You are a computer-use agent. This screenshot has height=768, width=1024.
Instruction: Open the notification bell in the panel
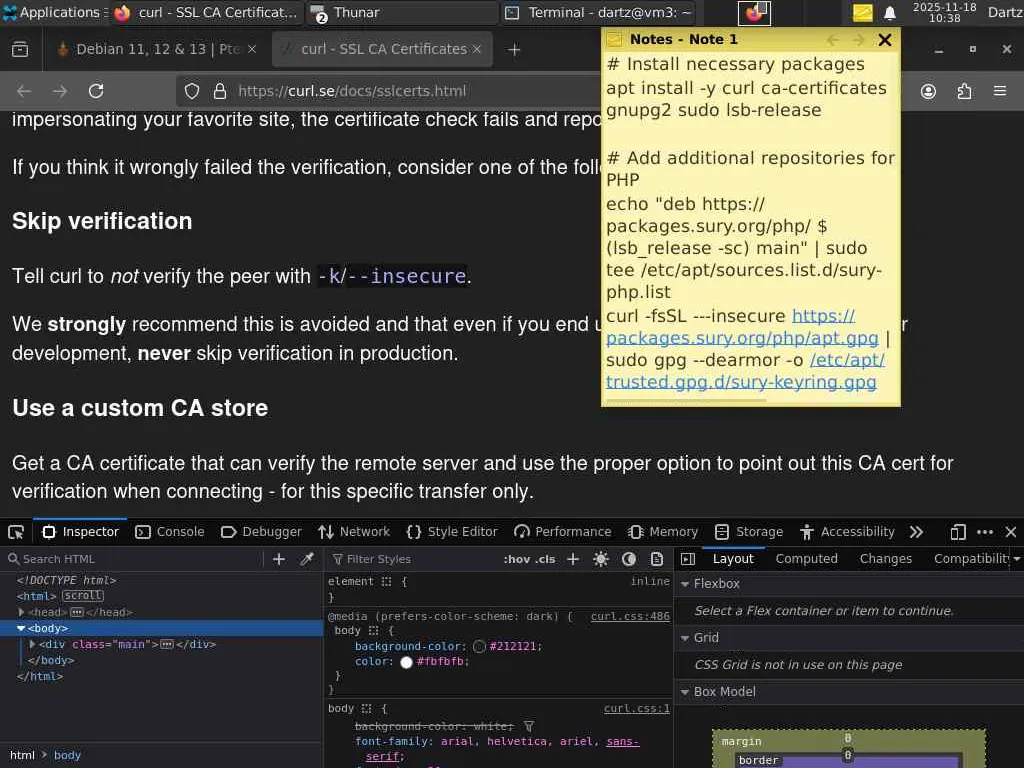pyautogui.click(x=889, y=12)
